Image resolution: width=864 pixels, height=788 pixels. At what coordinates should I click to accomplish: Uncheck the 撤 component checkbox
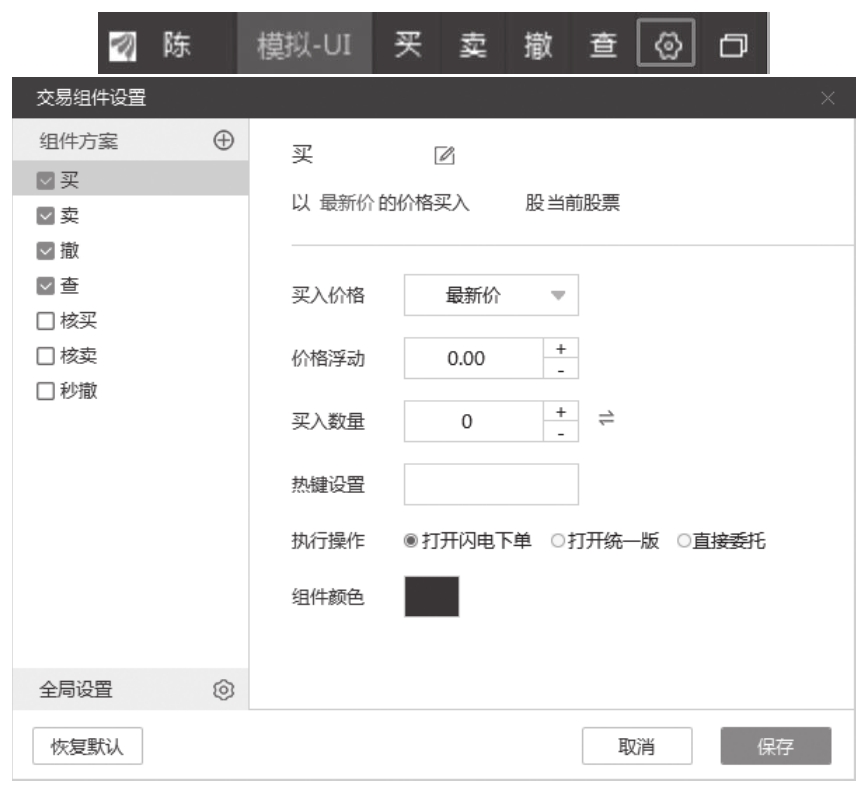click(x=45, y=251)
